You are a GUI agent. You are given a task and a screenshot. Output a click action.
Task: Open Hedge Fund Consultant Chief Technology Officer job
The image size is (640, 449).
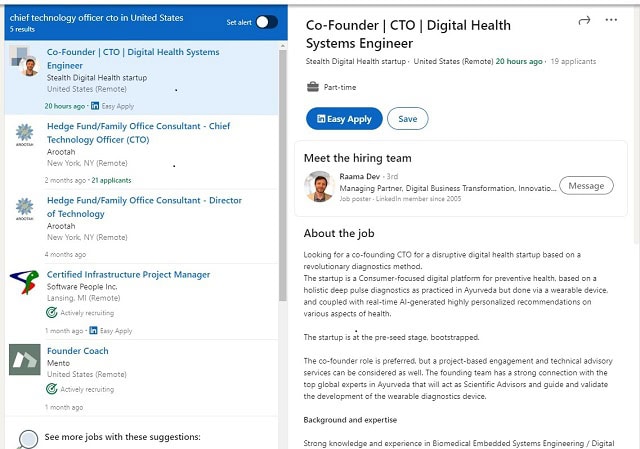pos(138,132)
